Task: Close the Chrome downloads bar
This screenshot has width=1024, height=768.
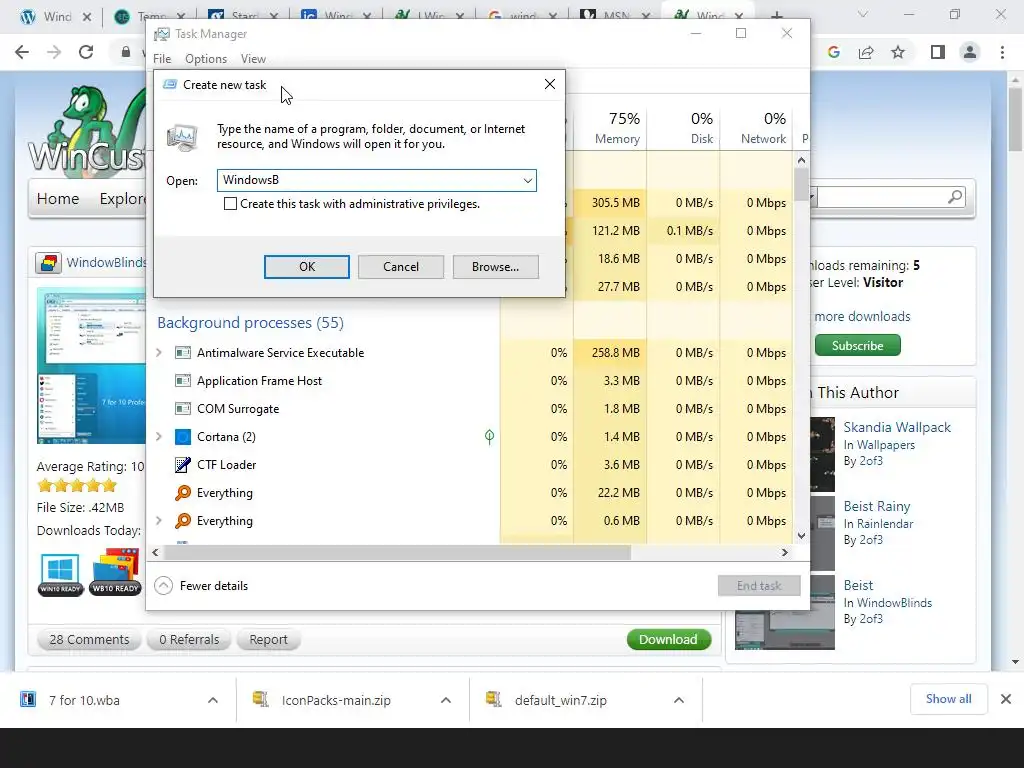Action: point(1006,699)
